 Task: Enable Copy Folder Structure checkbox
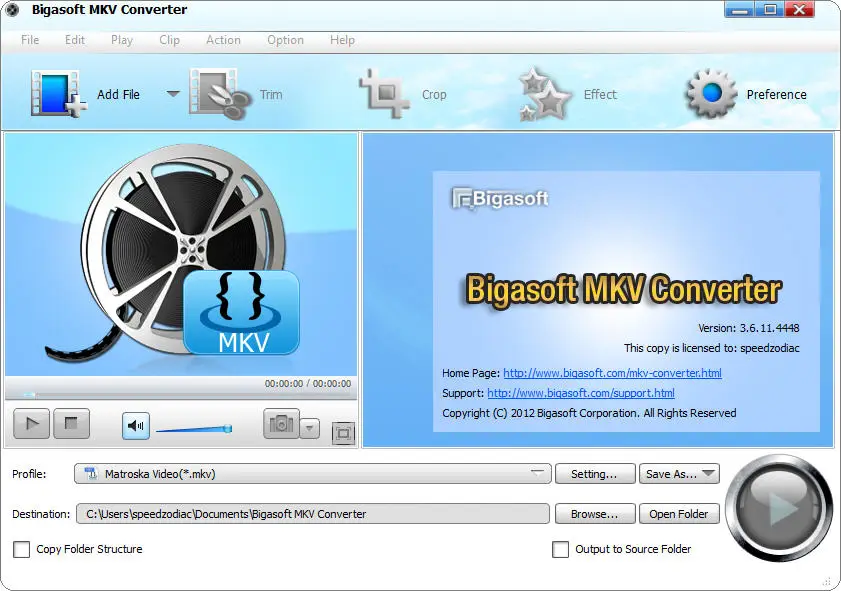21,549
